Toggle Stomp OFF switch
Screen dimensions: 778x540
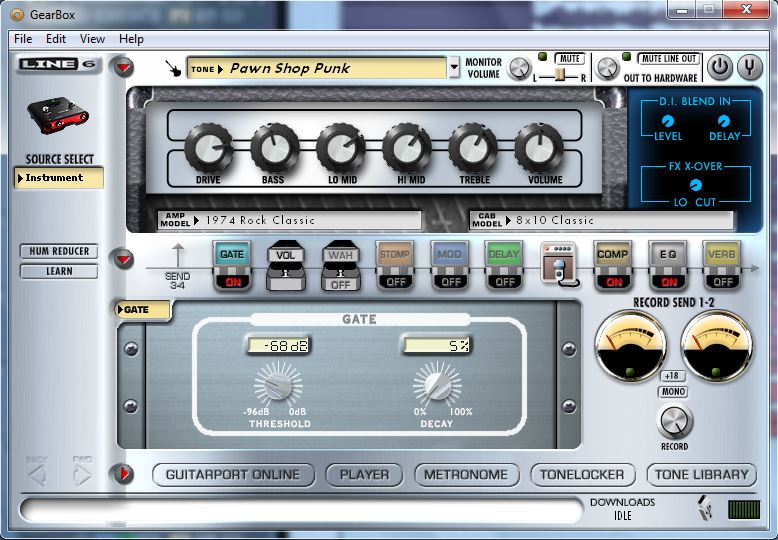[395, 282]
